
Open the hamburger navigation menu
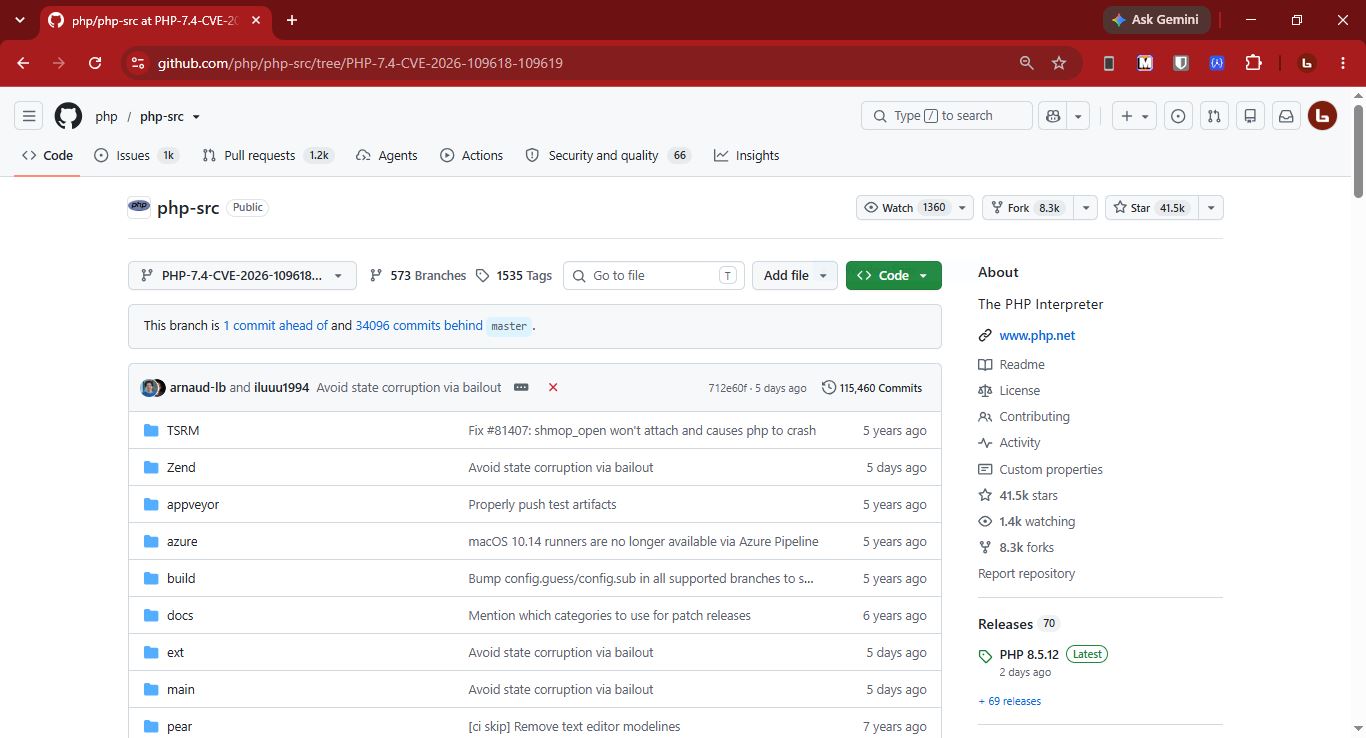click(x=29, y=116)
